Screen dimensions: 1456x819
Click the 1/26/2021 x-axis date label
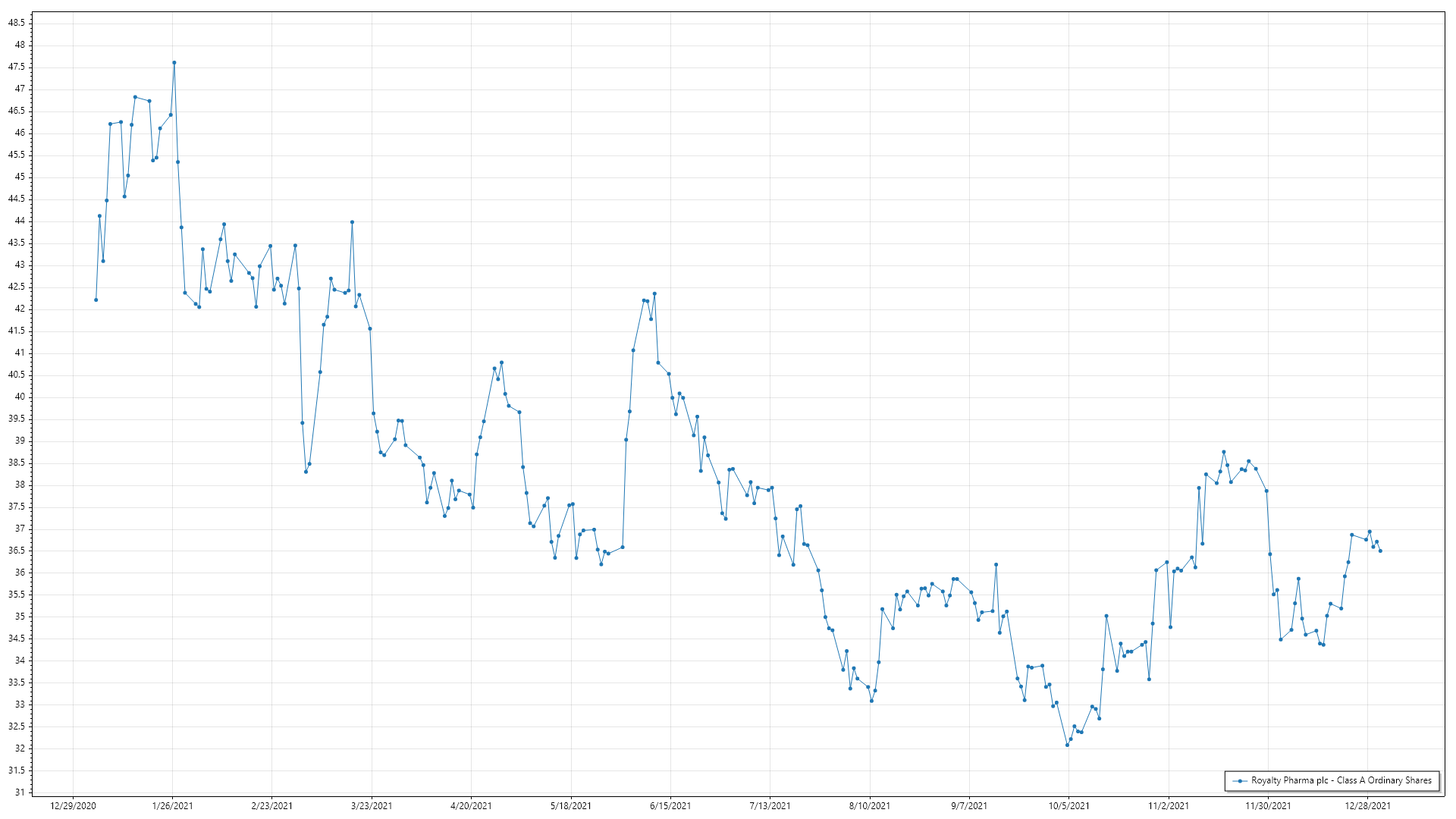[x=172, y=805]
